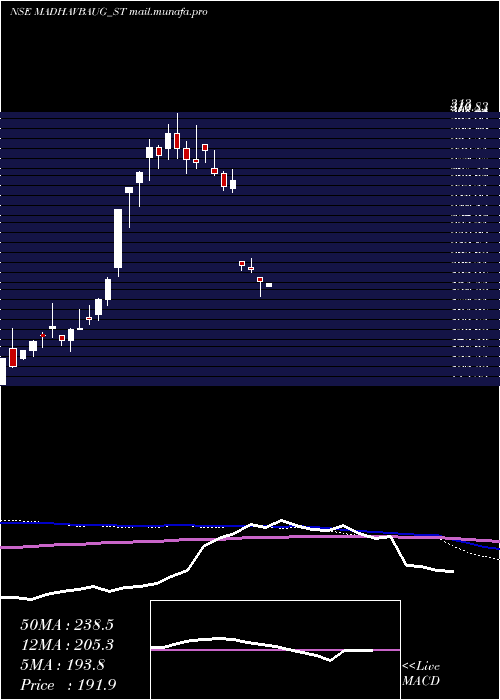The width and height of the screenshot is (500, 700).
Task: Click the 12MA : 205.3 value
Action: pyautogui.click(x=67, y=645)
